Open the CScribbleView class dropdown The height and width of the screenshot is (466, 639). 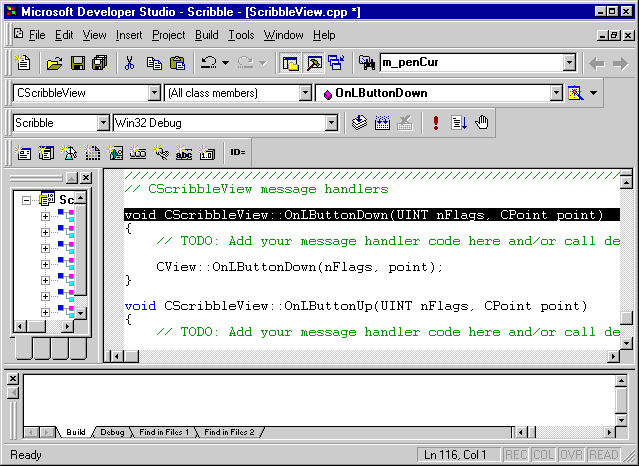154,93
